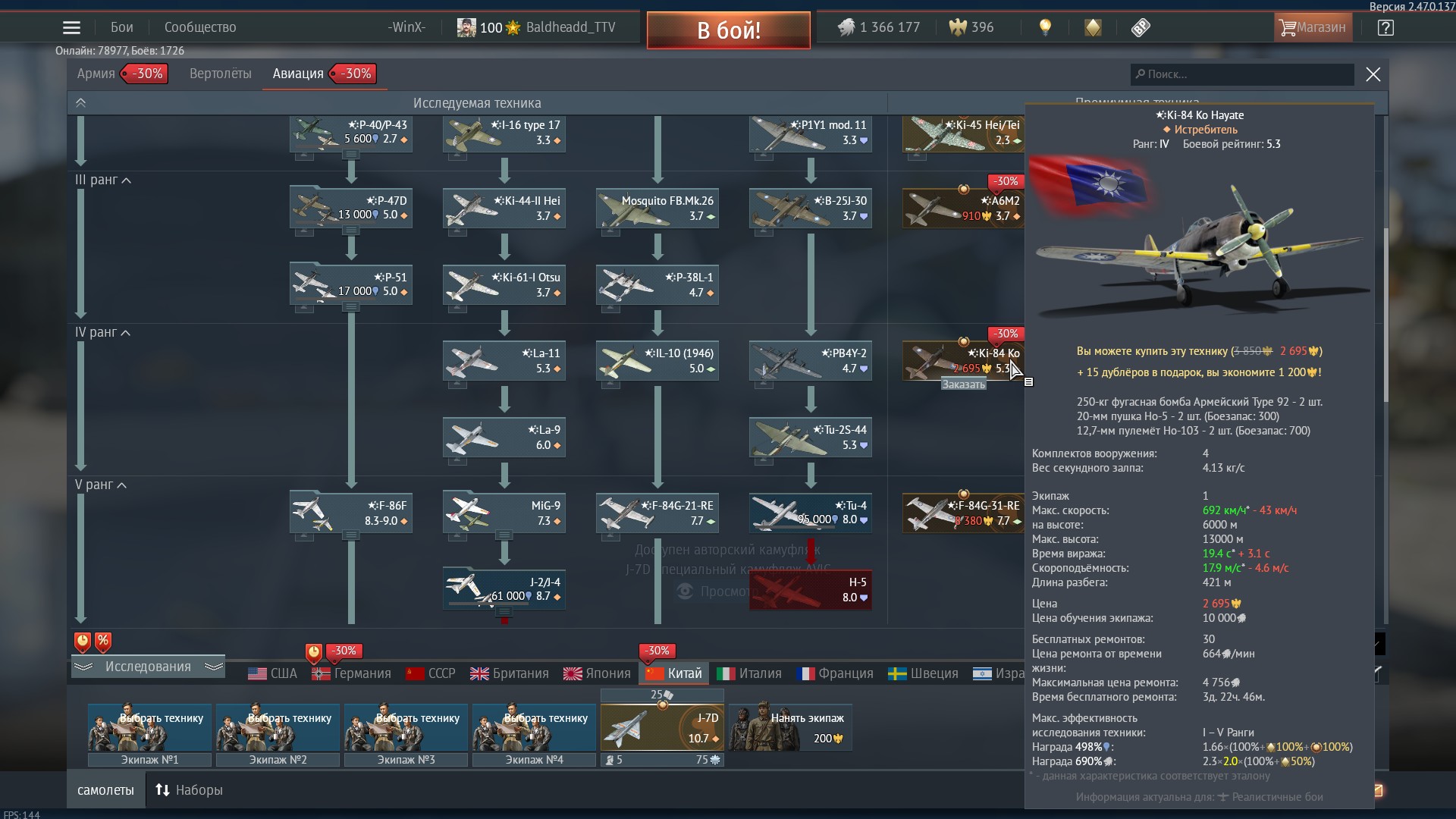Select the Швеция nation tab
The height and width of the screenshot is (819, 1456).
coord(923,673)
